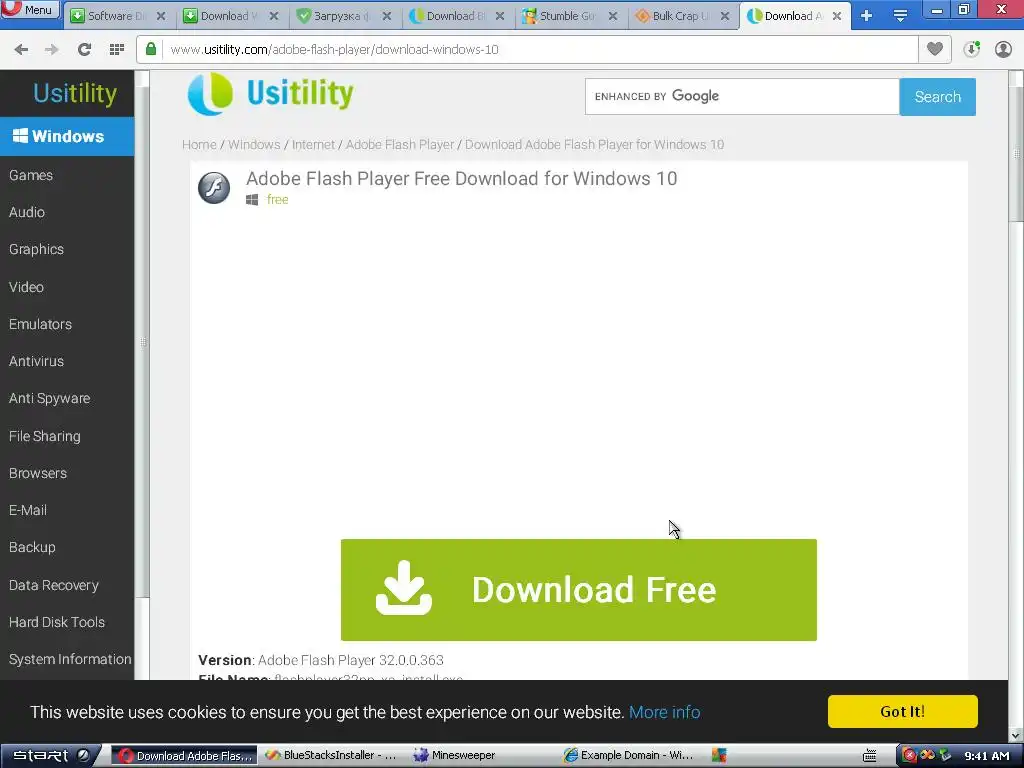Close the active Download Adobe tab
Viewport: 1024px width, 768px height.
point(837,16)
